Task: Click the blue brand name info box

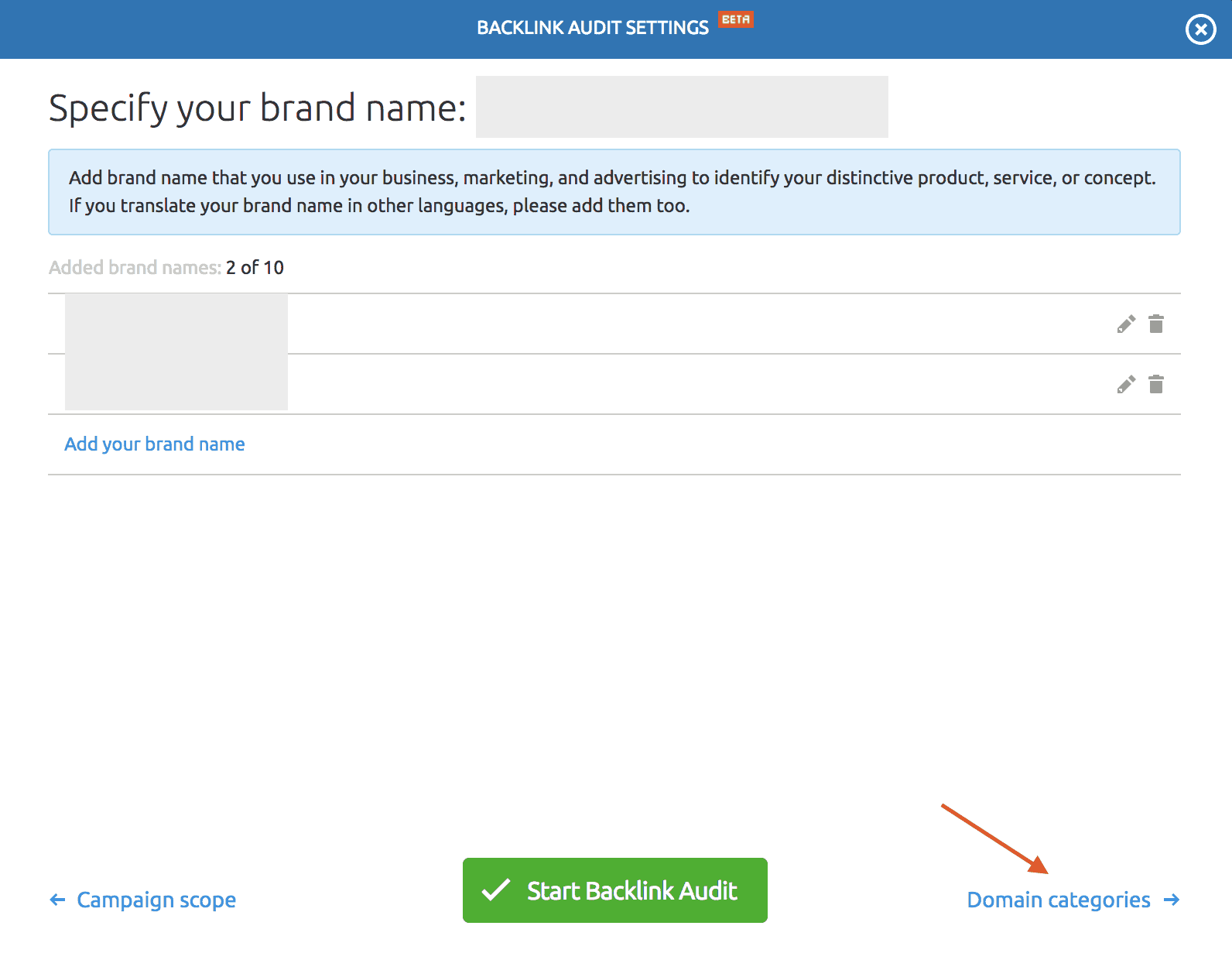Action: point(614,192)
